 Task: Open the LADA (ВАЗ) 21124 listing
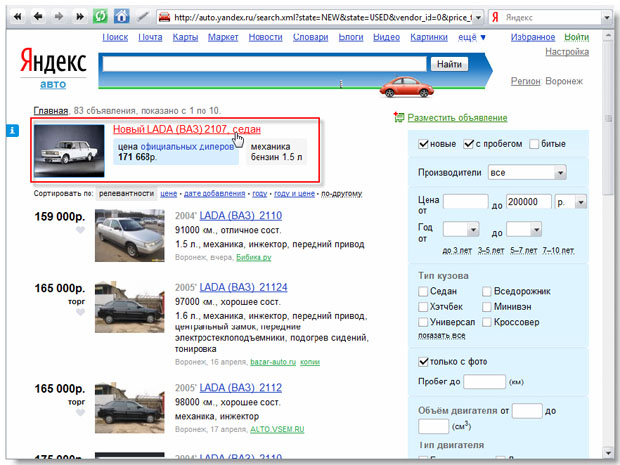(243, 287)
